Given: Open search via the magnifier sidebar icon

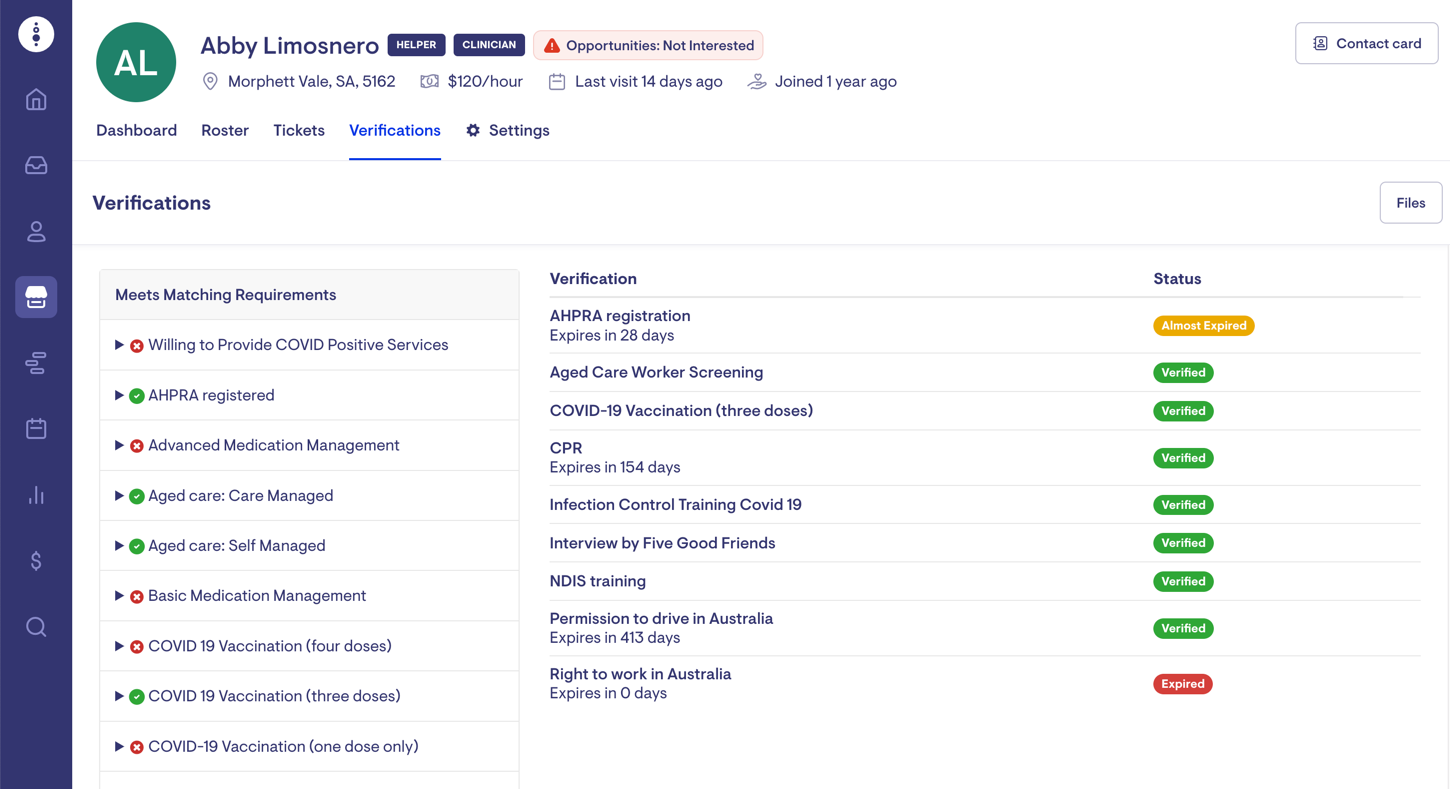Looking at the screenshot, I should [36, 627].
